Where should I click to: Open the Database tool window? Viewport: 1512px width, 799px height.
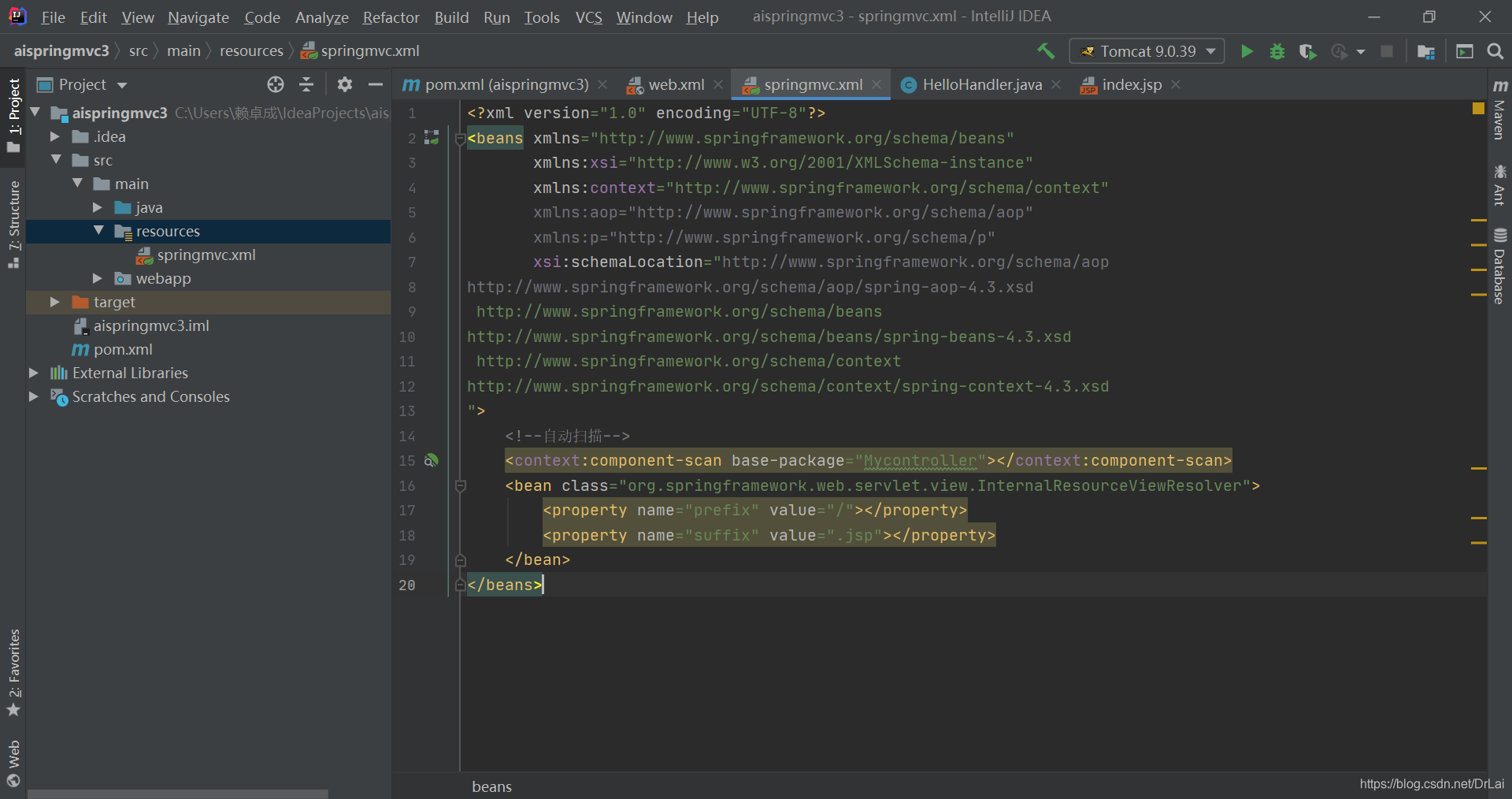pyautogui.click(x=1499, y=266)
